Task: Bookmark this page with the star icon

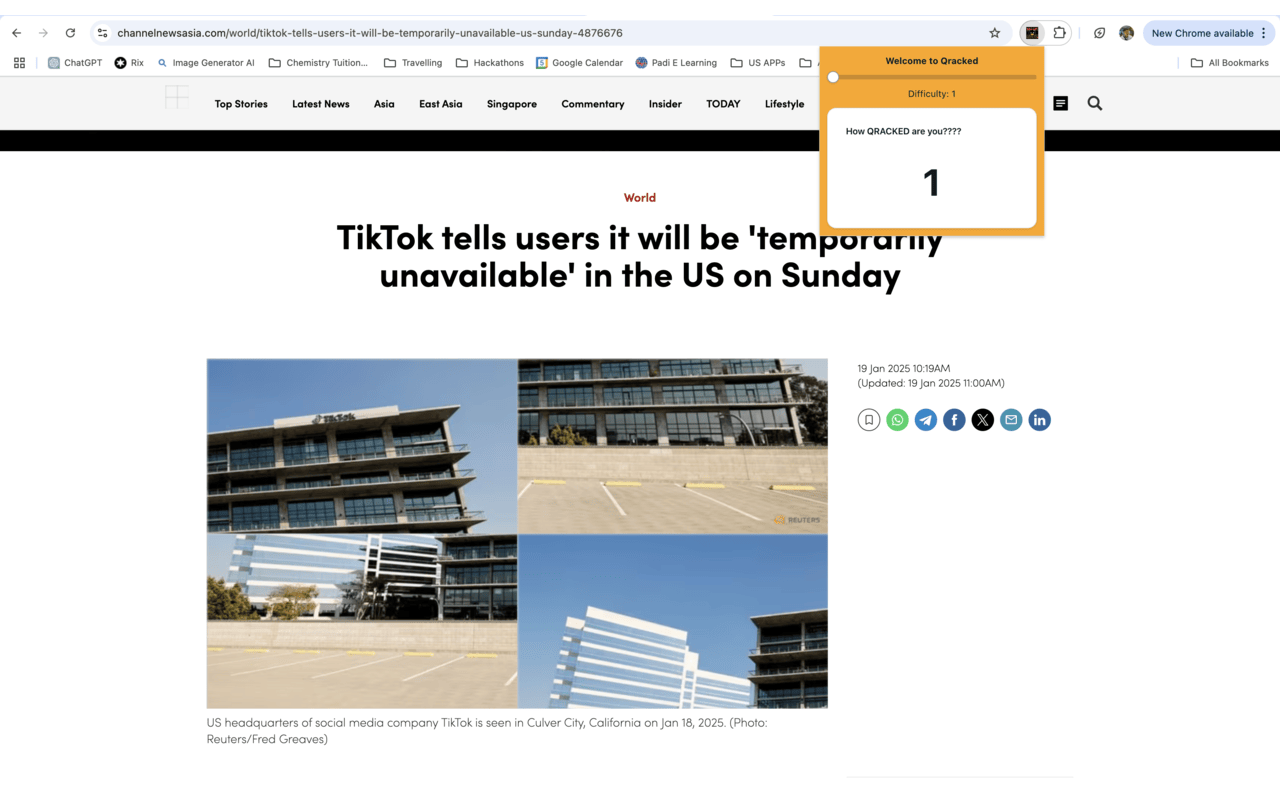Action: point(995,33)
